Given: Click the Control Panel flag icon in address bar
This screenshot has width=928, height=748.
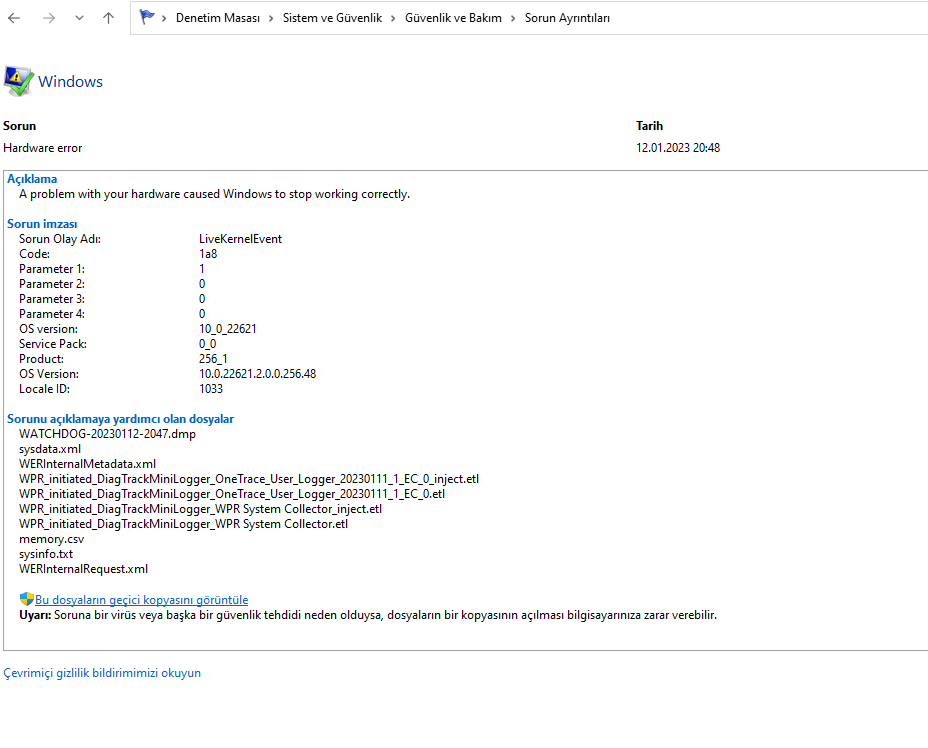Looking at the screenshot, I should tap(146, 17).
